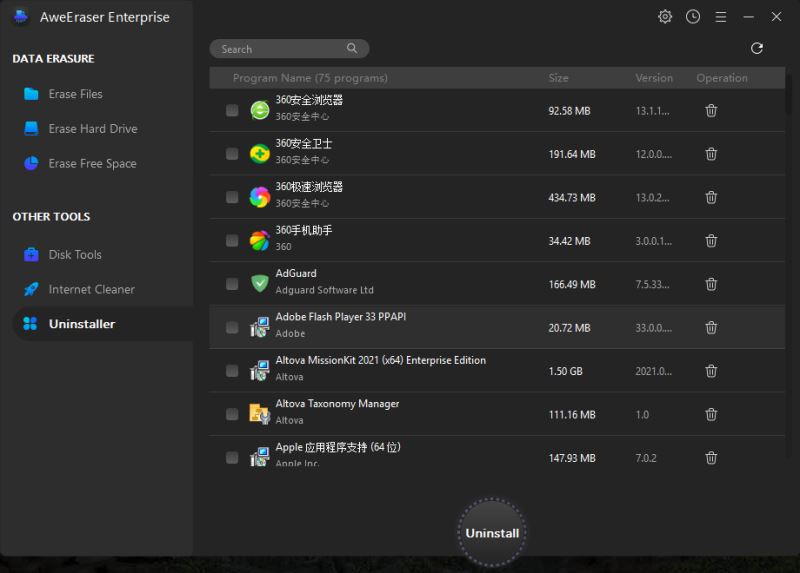Check the AdGuard checkbox

(232, 284)
